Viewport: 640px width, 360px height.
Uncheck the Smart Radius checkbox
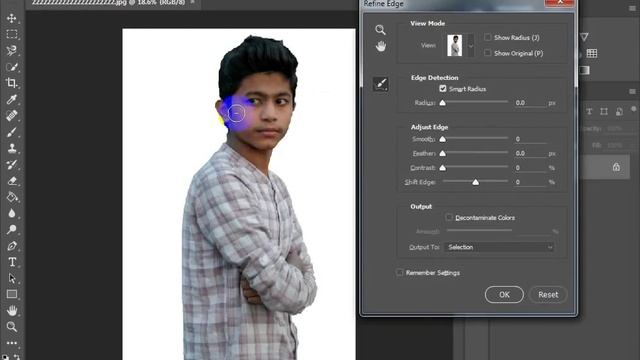[443, 89]
